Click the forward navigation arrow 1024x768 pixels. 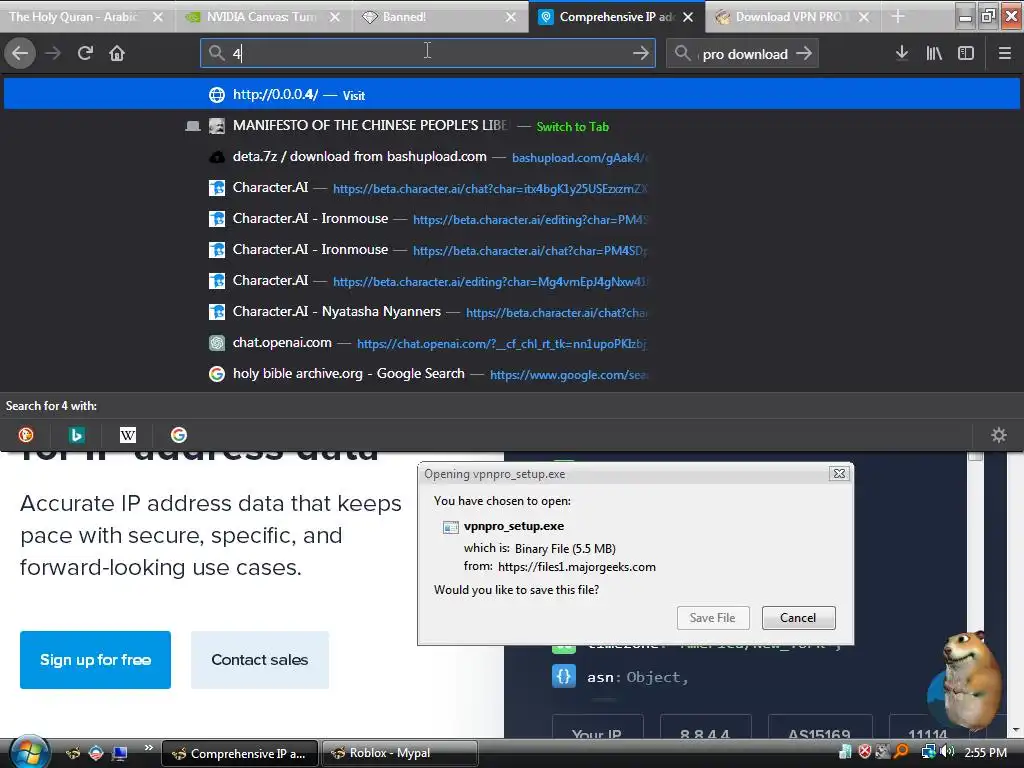click(53, 53)
